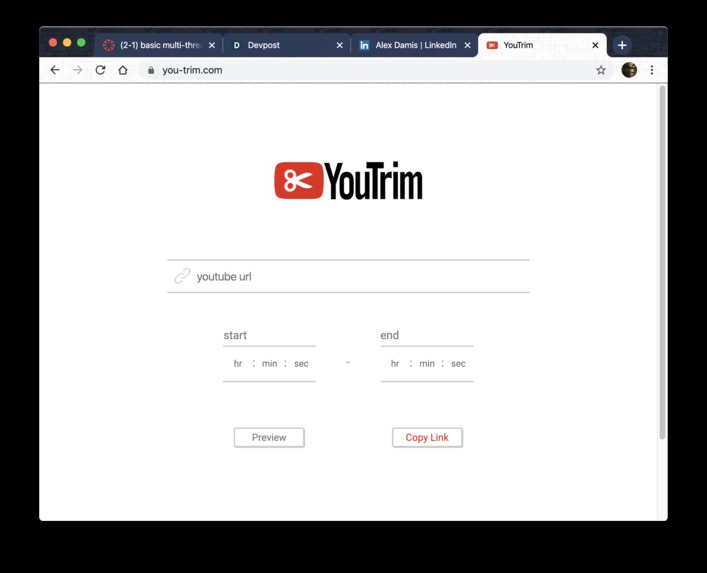Click the green fullscreen window button
Screen dimensions: 707x573
click(x=81, y=42)
